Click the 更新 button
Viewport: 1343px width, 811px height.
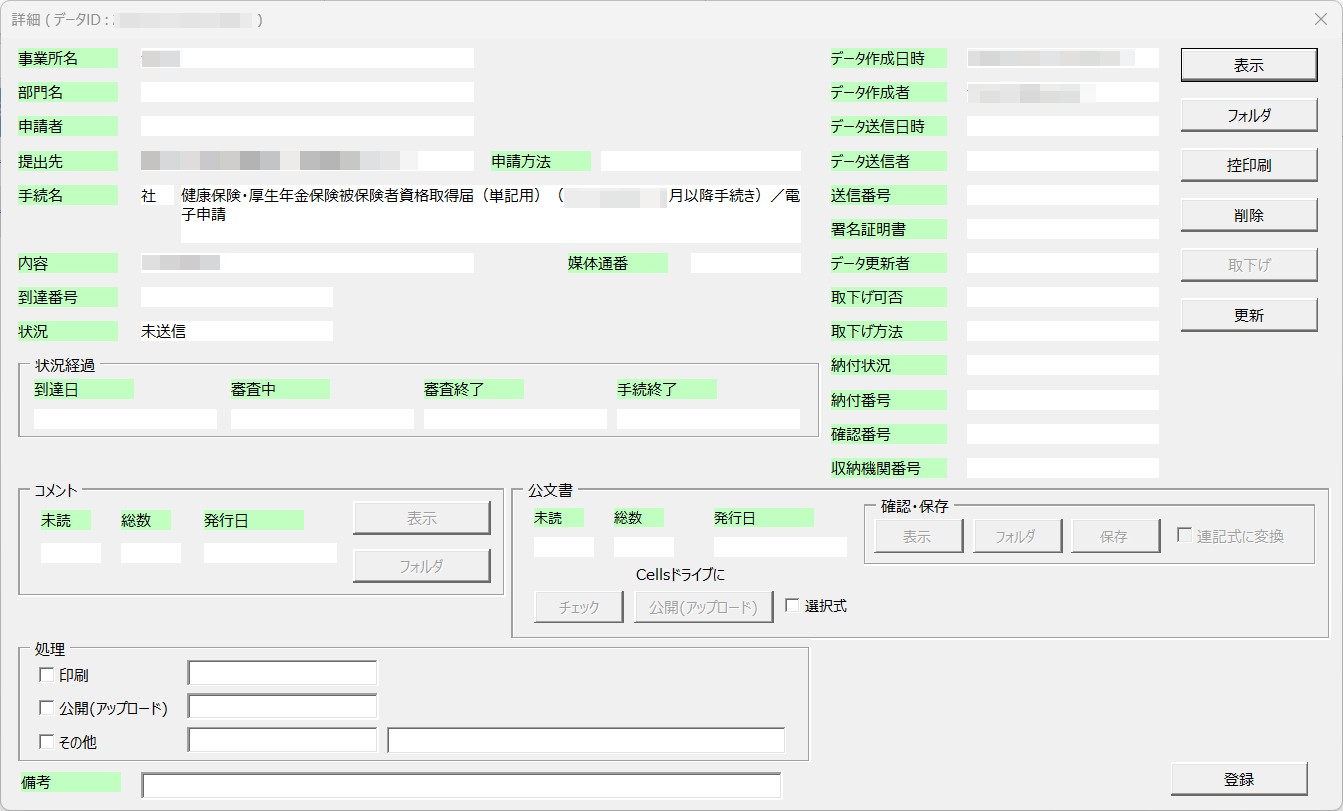click(x=1249, y=315)
